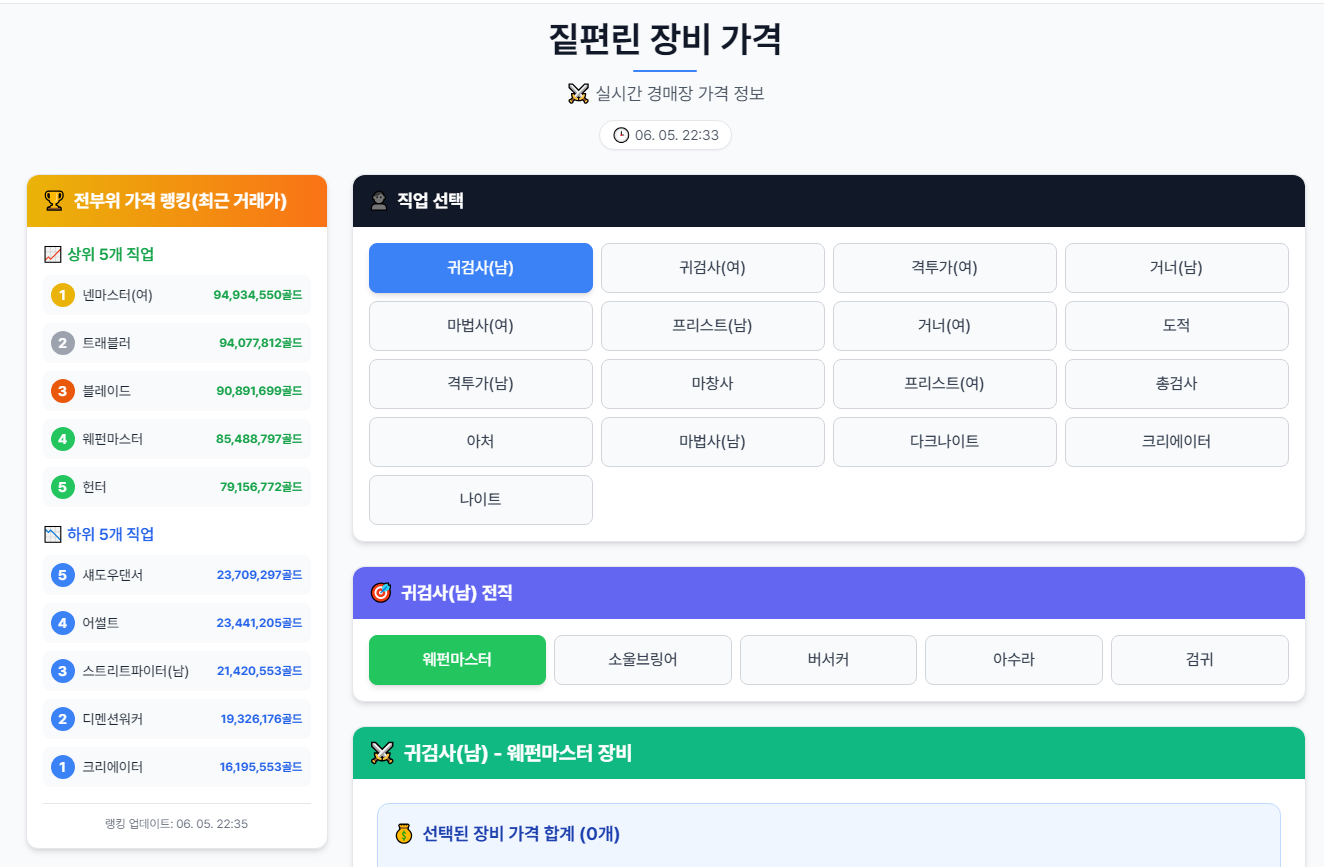
Task: Select the 다크나이트 job button
Action: (944, 442)
